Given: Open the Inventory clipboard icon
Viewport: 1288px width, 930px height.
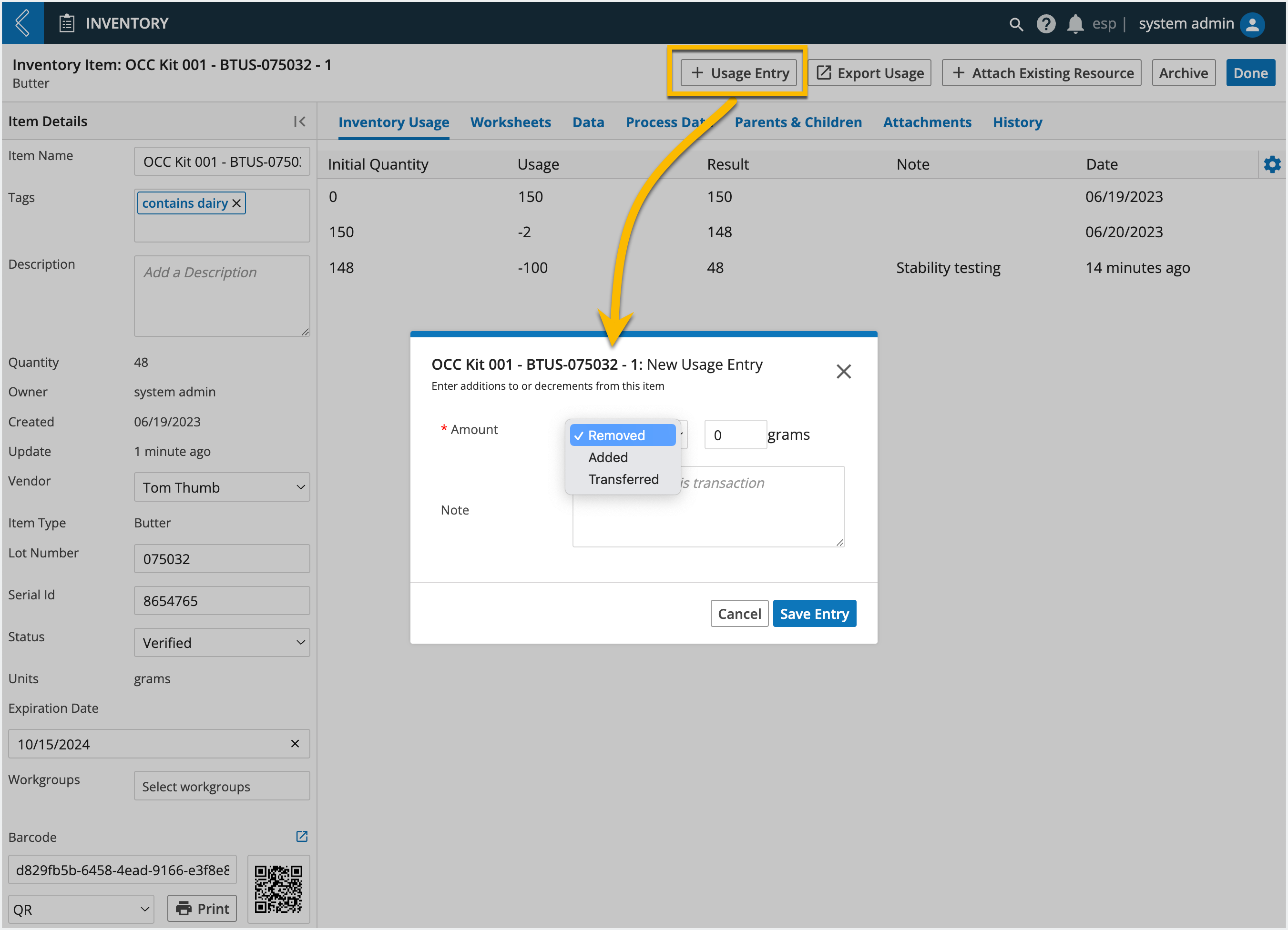Looking at the screenshot, I should click(x=67, y=23).
